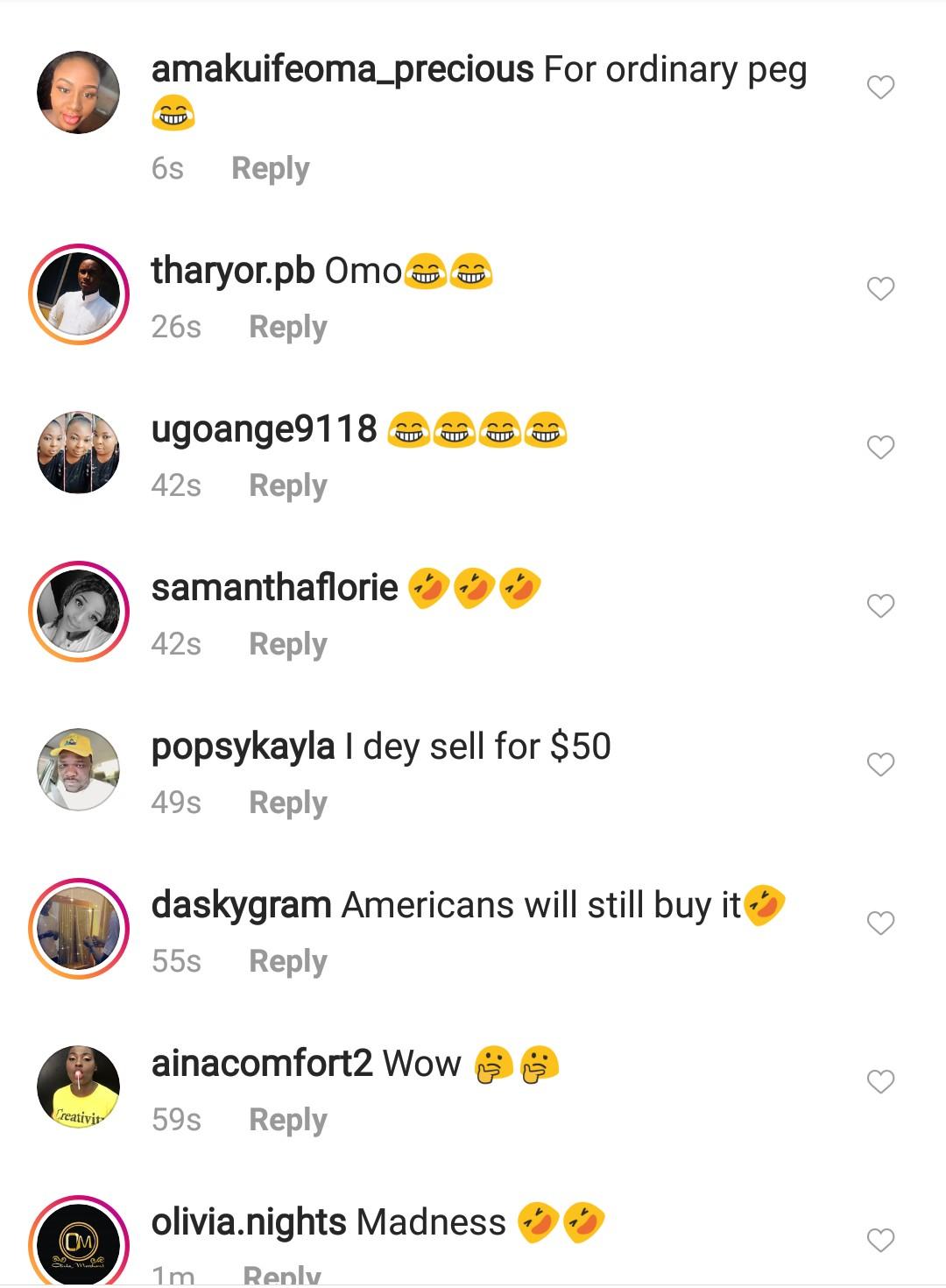Heart daskygram's 'Americans will still buy it' comment
This screenshot has height=1288, width=946.
(880, 924)
